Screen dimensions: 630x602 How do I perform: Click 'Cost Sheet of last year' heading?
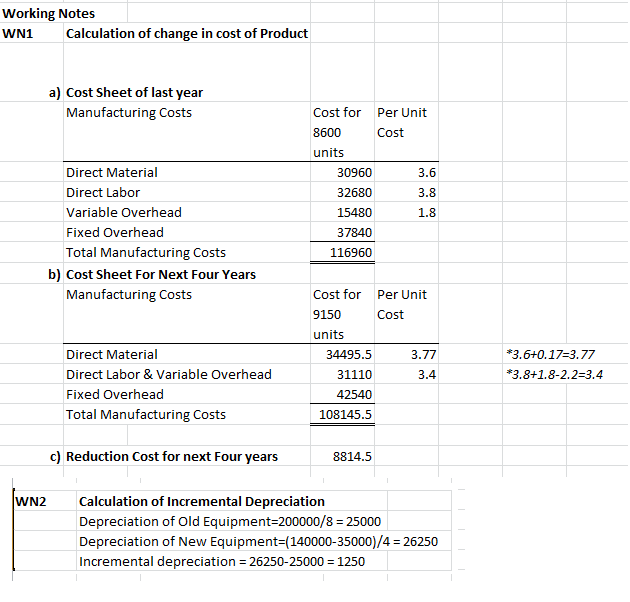pyautogui.click(x=134, y=92)
